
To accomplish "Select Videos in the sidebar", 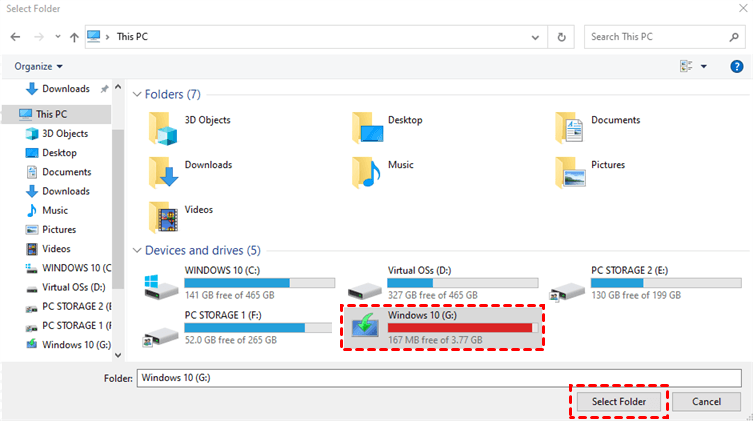I will pos(48,249).
